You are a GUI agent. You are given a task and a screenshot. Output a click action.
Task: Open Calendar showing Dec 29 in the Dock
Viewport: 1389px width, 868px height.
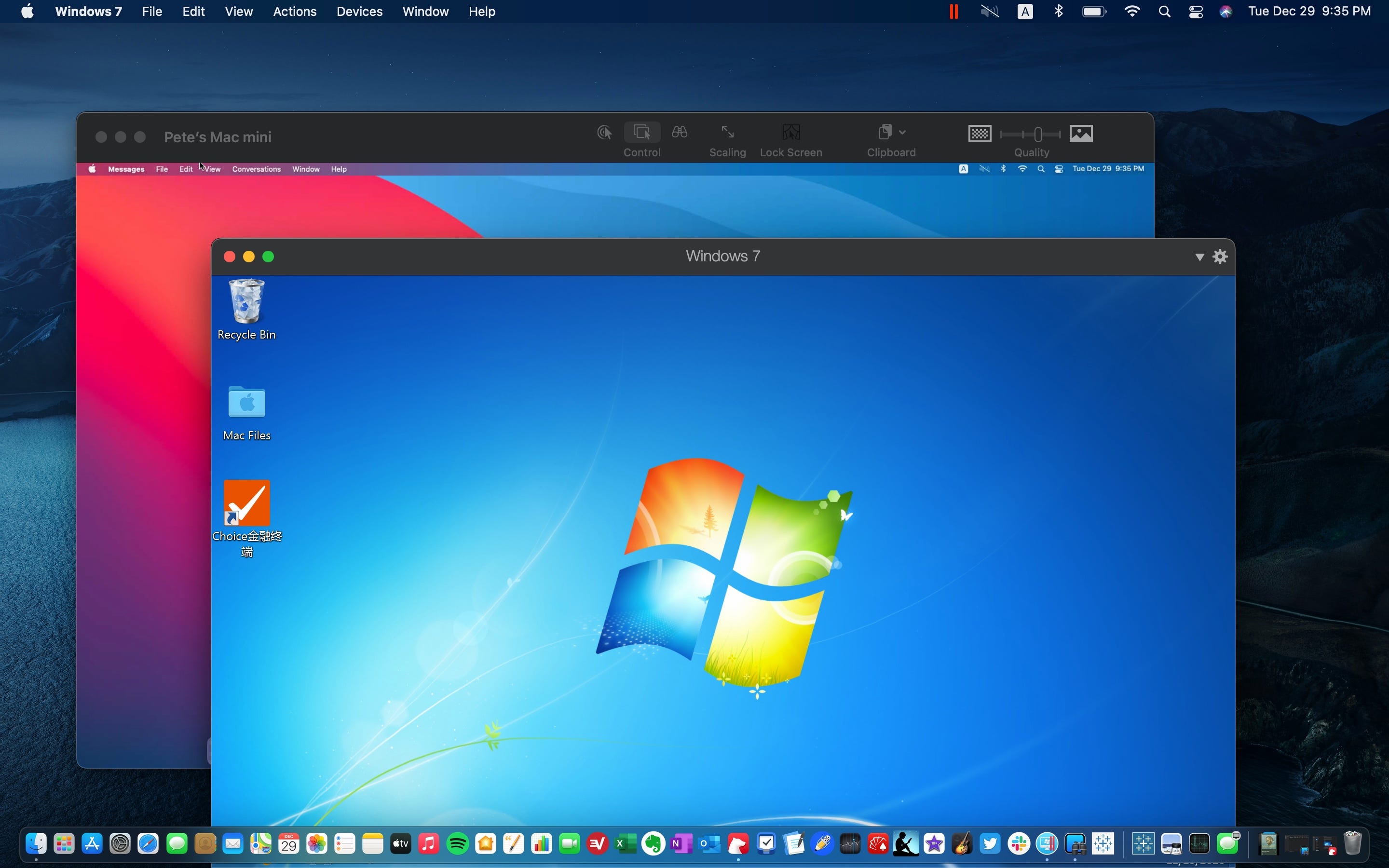(289, 844)
